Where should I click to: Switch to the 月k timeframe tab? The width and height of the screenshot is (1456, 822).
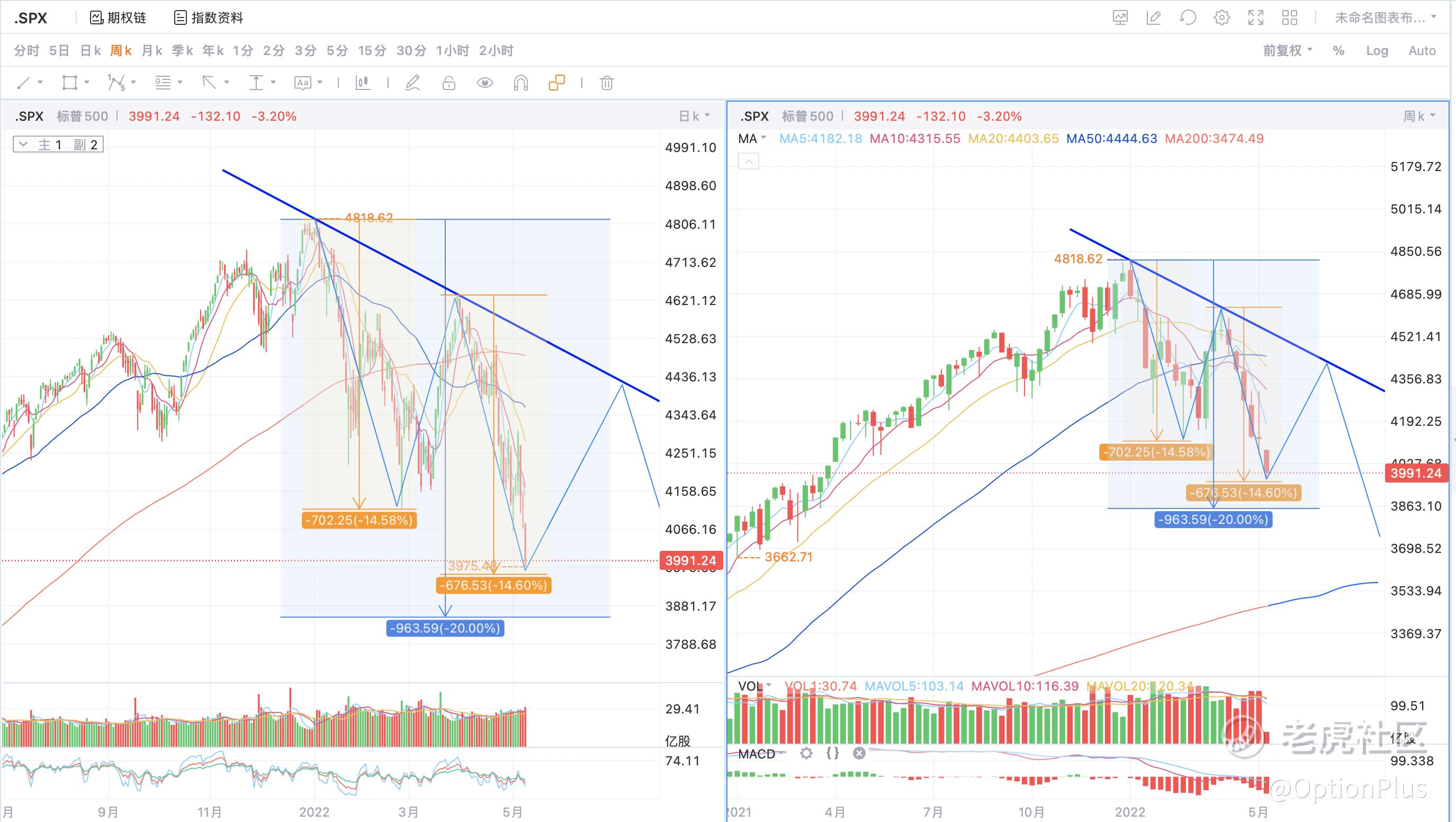pyautogui.click(x=151, y=51)
